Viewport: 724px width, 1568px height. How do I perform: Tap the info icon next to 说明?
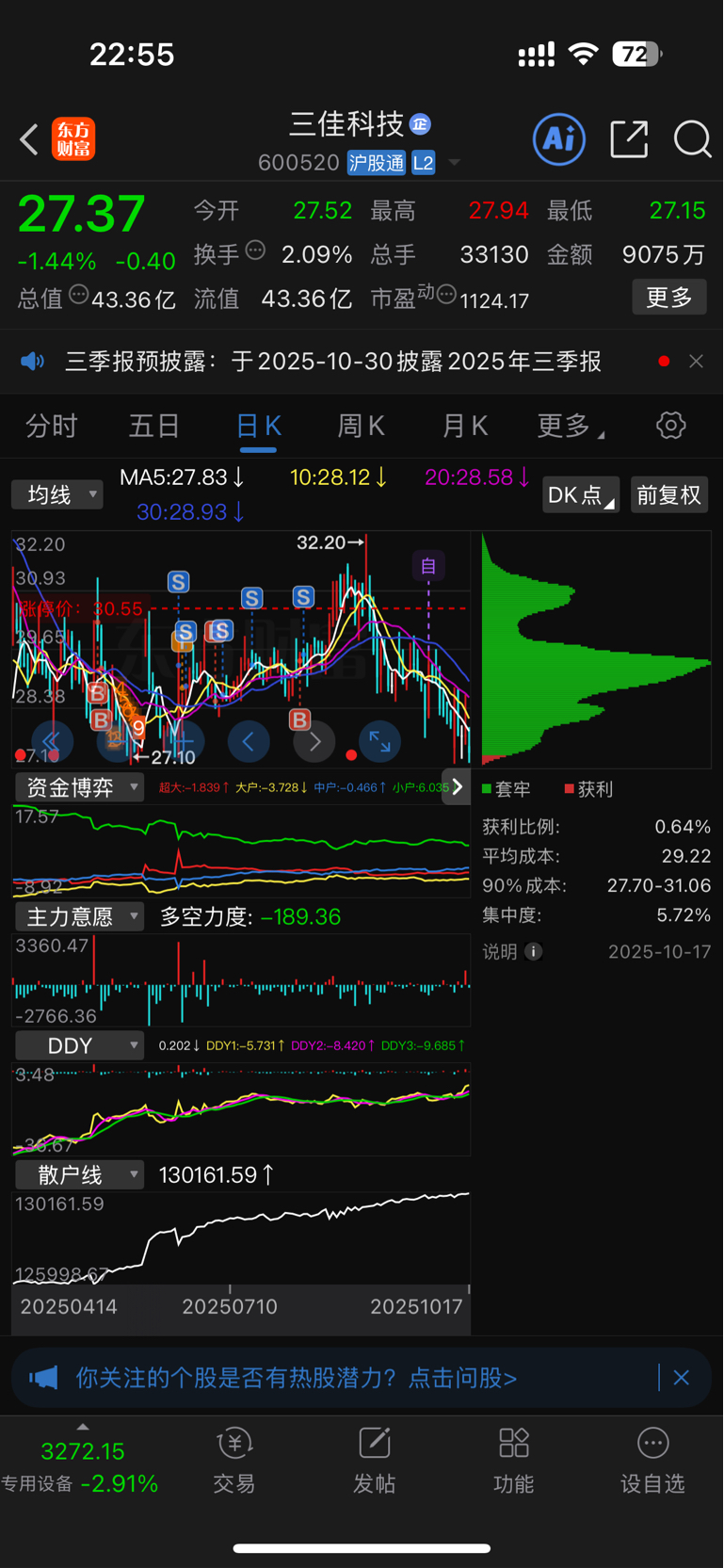click(533, 952)
